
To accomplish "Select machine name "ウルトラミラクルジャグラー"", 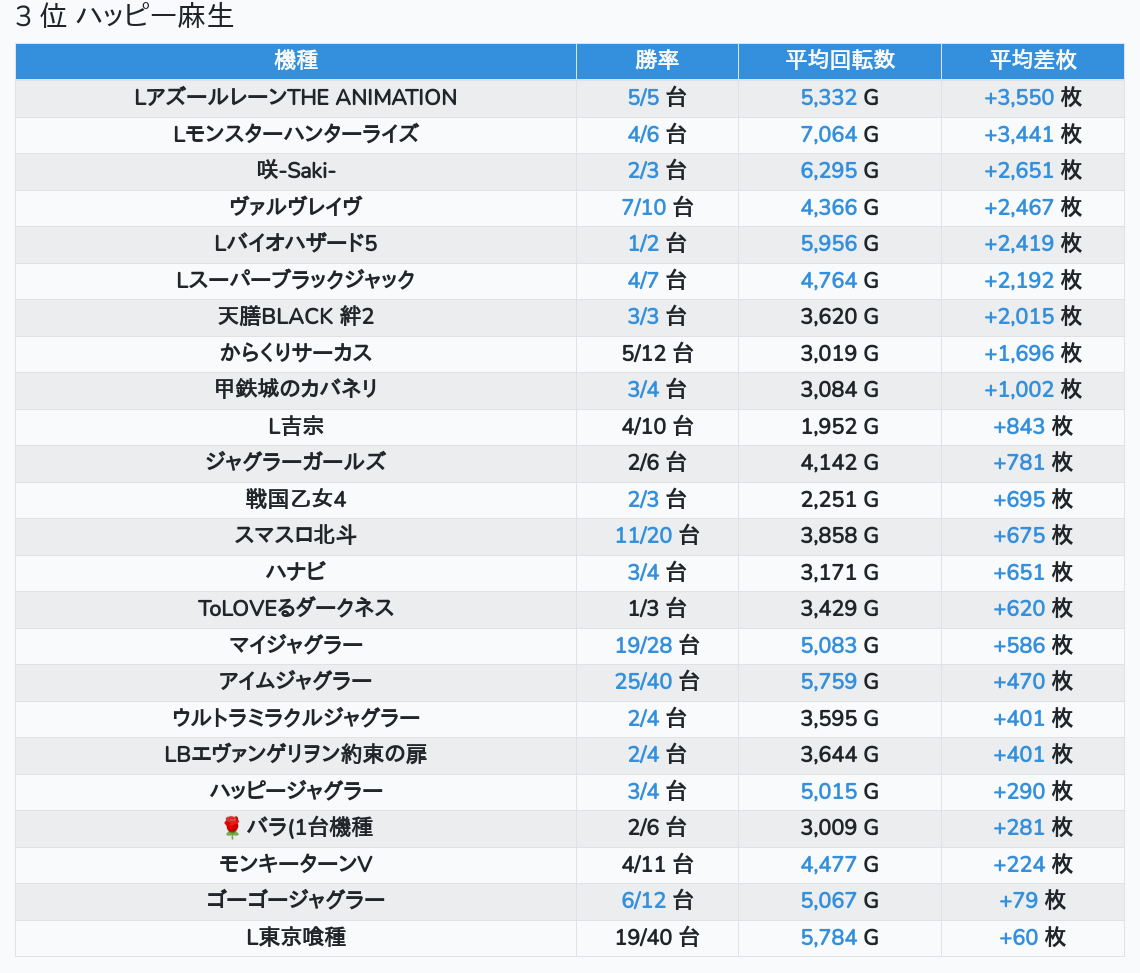I will click(296, 718).
